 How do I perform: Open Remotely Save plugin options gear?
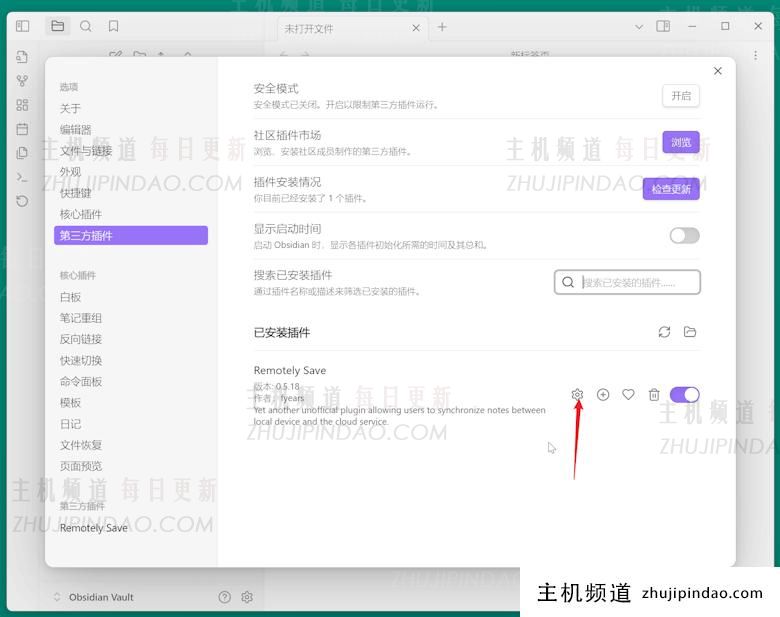(577, 395)
